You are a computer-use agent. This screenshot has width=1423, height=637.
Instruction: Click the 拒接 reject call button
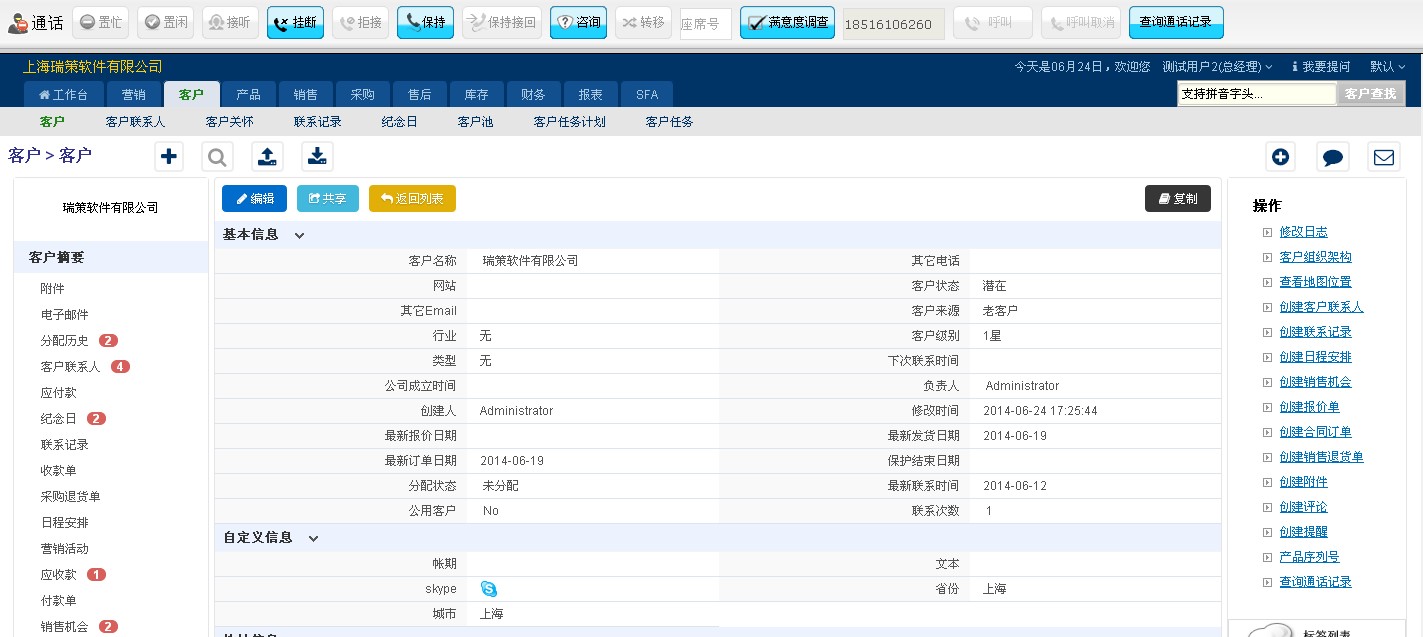360,23
